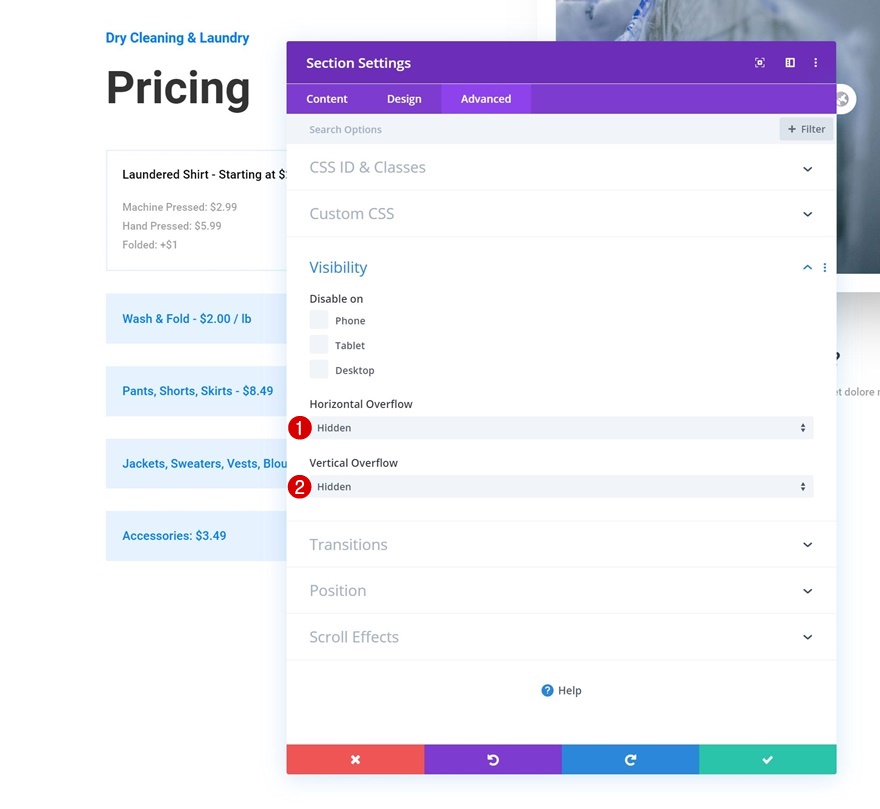Screen dimensions: 880x809
Task: Enable Disable on Phone checkbox
Action: pos(319,320)
